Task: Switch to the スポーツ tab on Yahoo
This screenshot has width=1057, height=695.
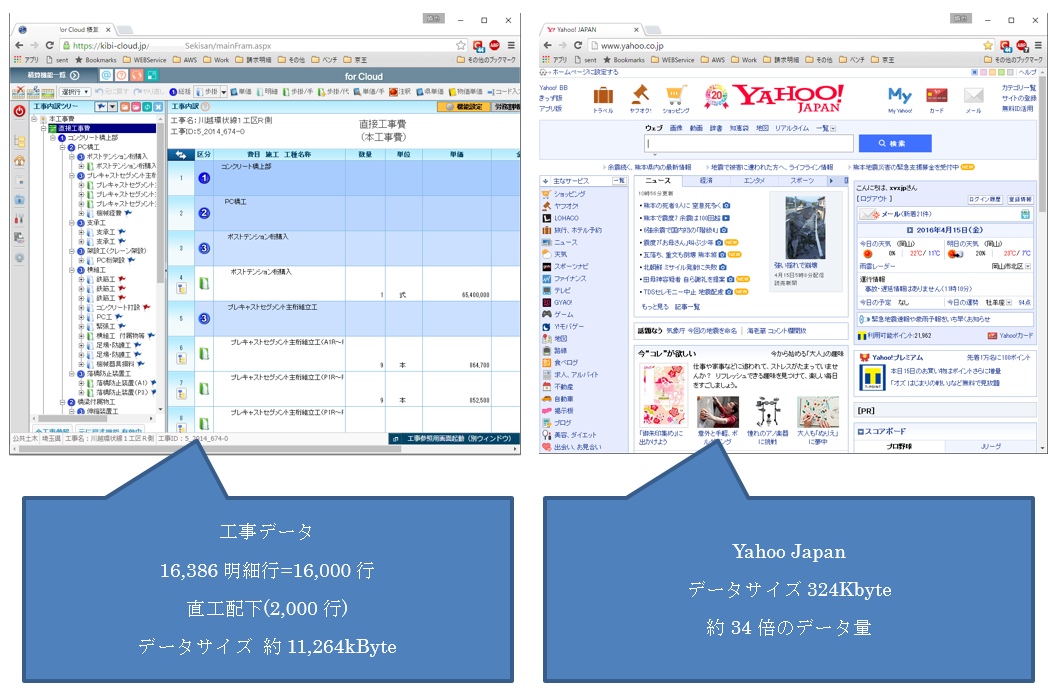Action: pos(802,181)
